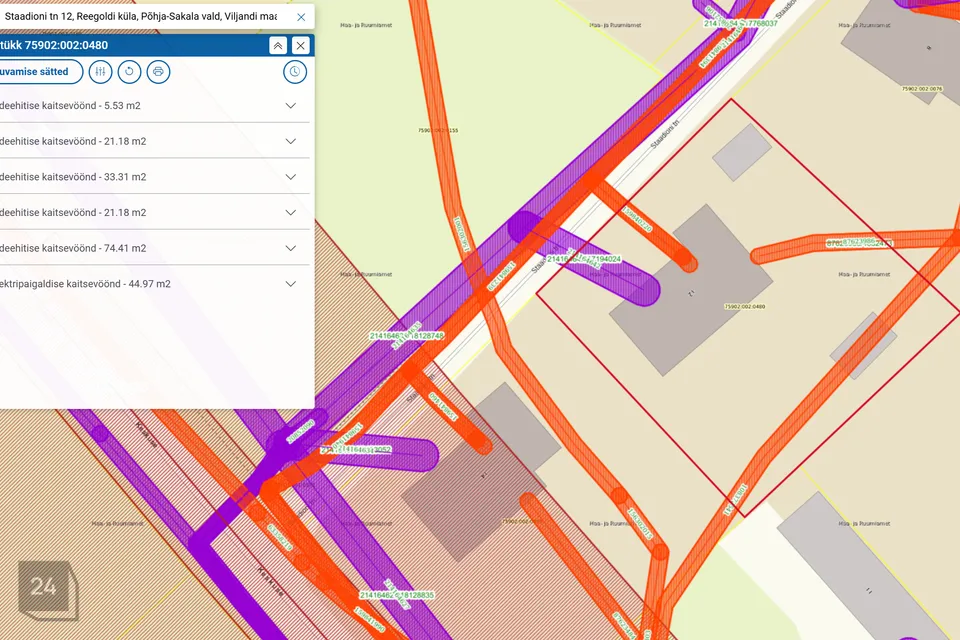Expand the 33.31 m2 protection zone row
The width and height of the screenshot is (960, 640).
coord(291,177)
